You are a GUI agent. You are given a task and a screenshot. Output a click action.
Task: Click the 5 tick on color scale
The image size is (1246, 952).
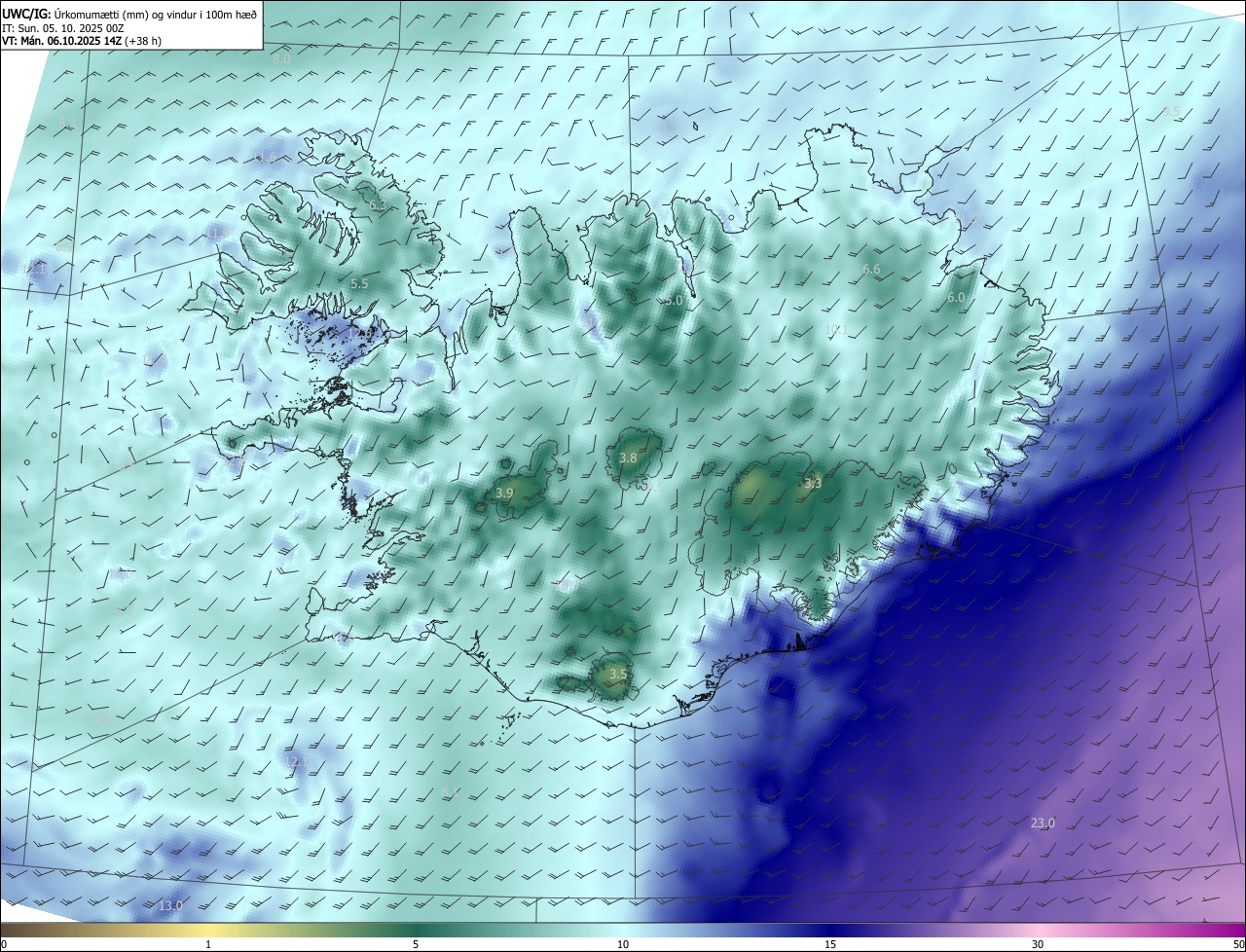(416, 944)
